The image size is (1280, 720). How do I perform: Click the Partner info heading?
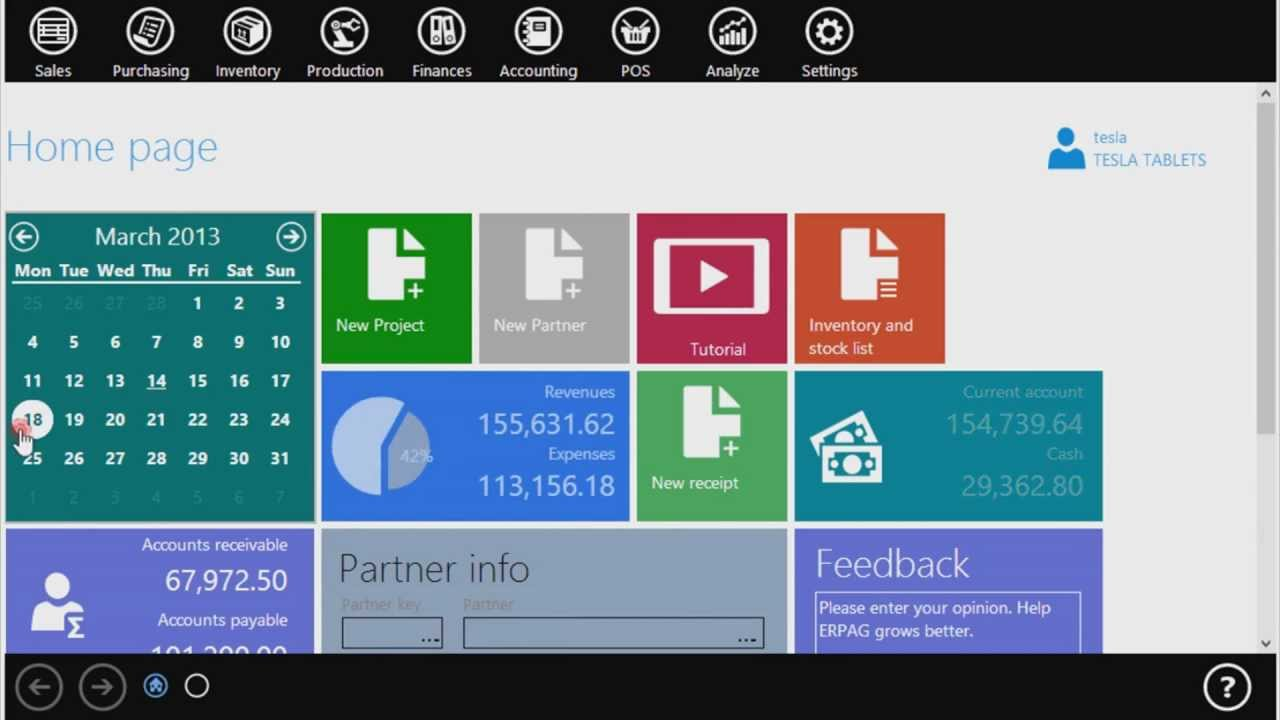pyautogui.click(x=434, y=568)
